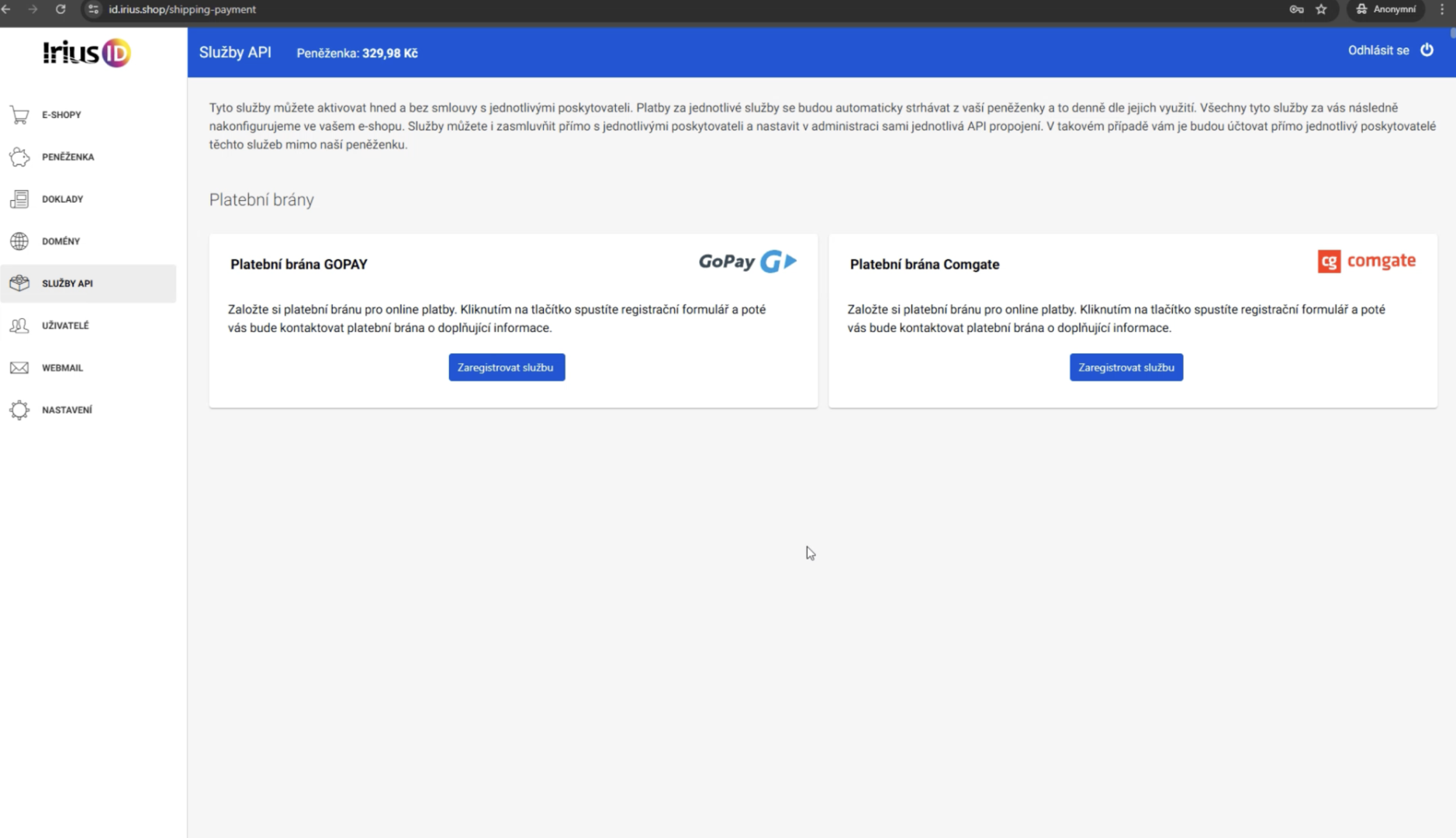Viewport: 1456px width, 838px height.
Task: Reload the page with the refresh icon
Action: 61,9
